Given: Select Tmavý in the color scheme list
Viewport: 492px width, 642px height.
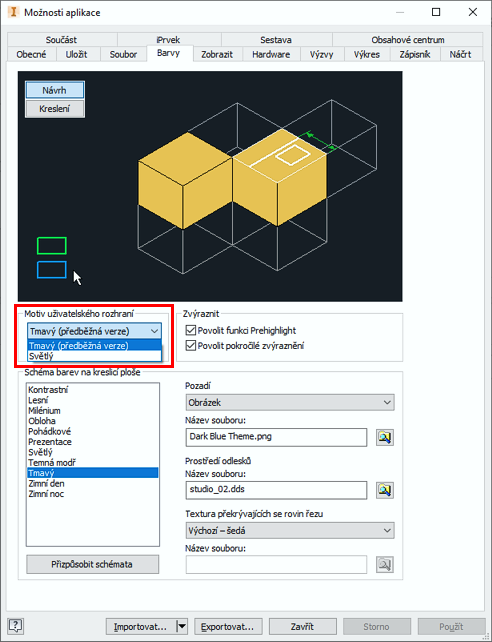Looking at the screenshot, I should [92, 473].
